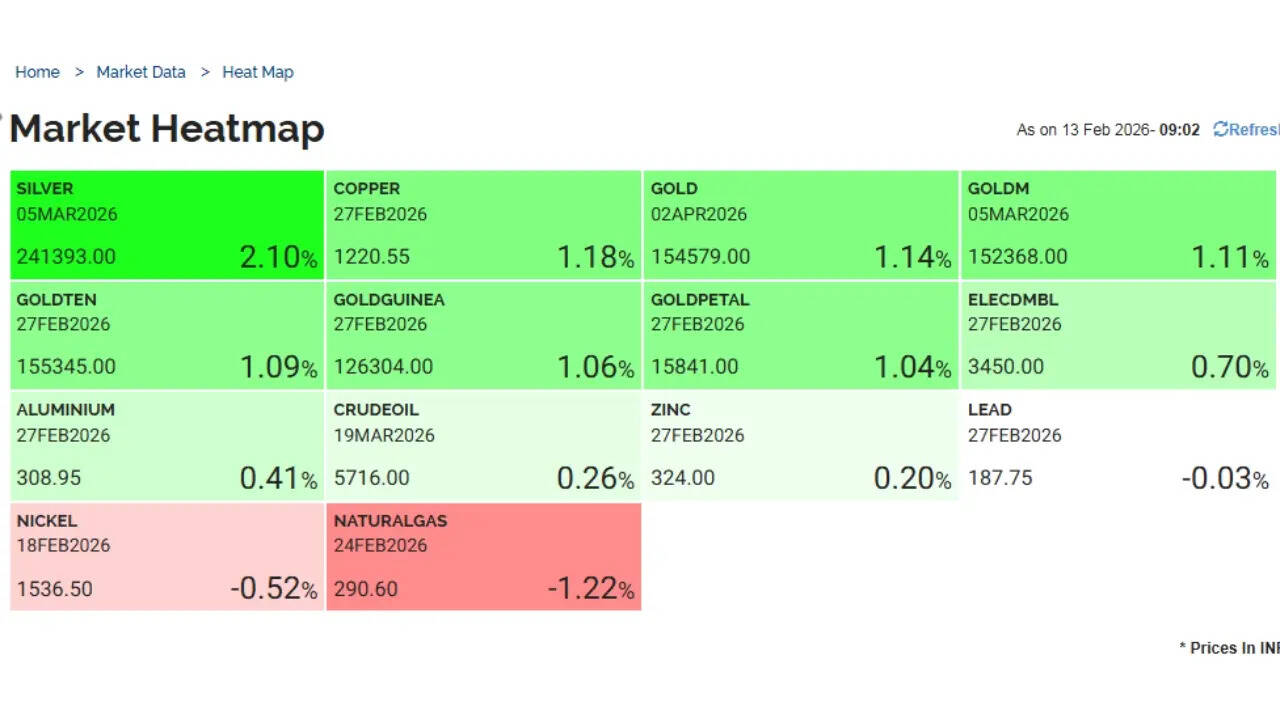Click the GOLD 02APR2026 tile
This screenshot has height=720, width=1280.
[x=801, y=225]
